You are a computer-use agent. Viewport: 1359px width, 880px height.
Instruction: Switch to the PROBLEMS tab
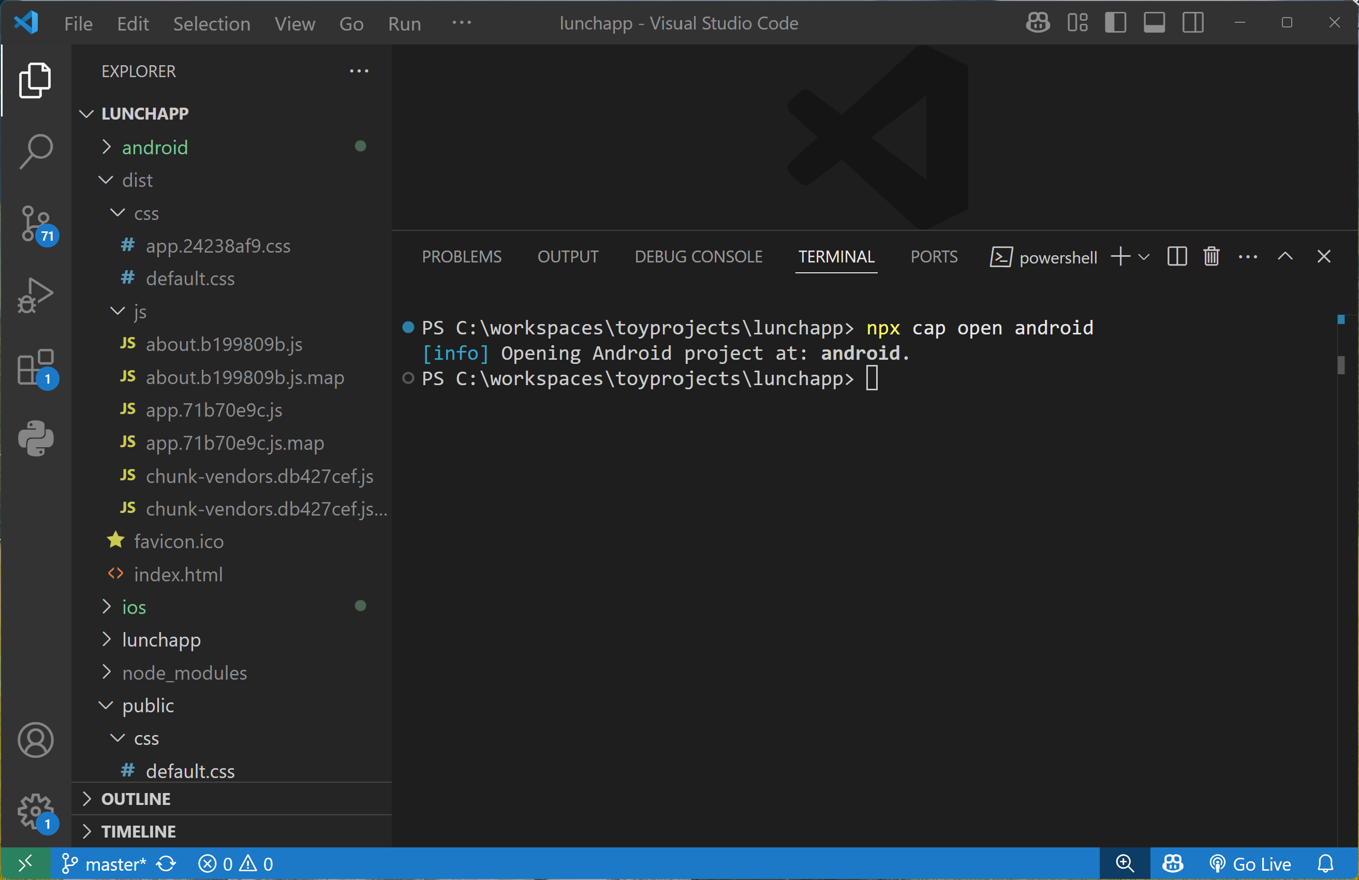coord(462,257)
